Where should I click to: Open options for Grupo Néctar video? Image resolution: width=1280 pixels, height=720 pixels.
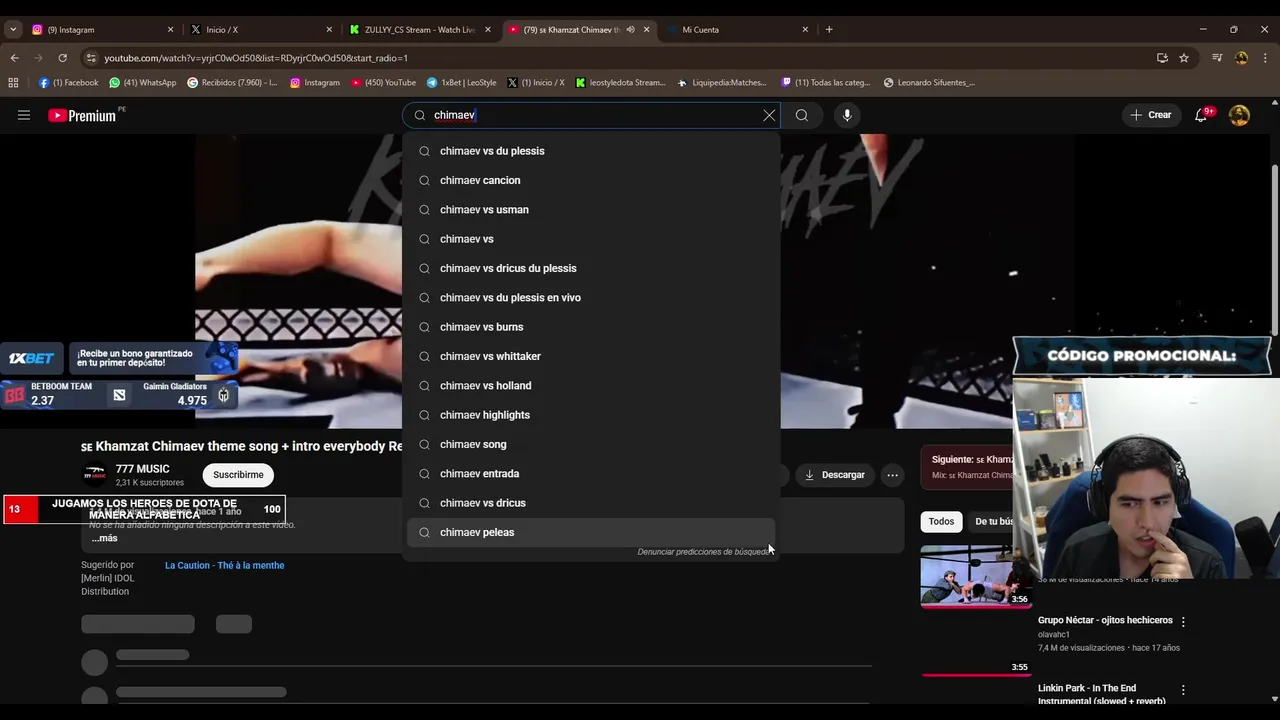pyautogui.click(x=1183, y=622)
